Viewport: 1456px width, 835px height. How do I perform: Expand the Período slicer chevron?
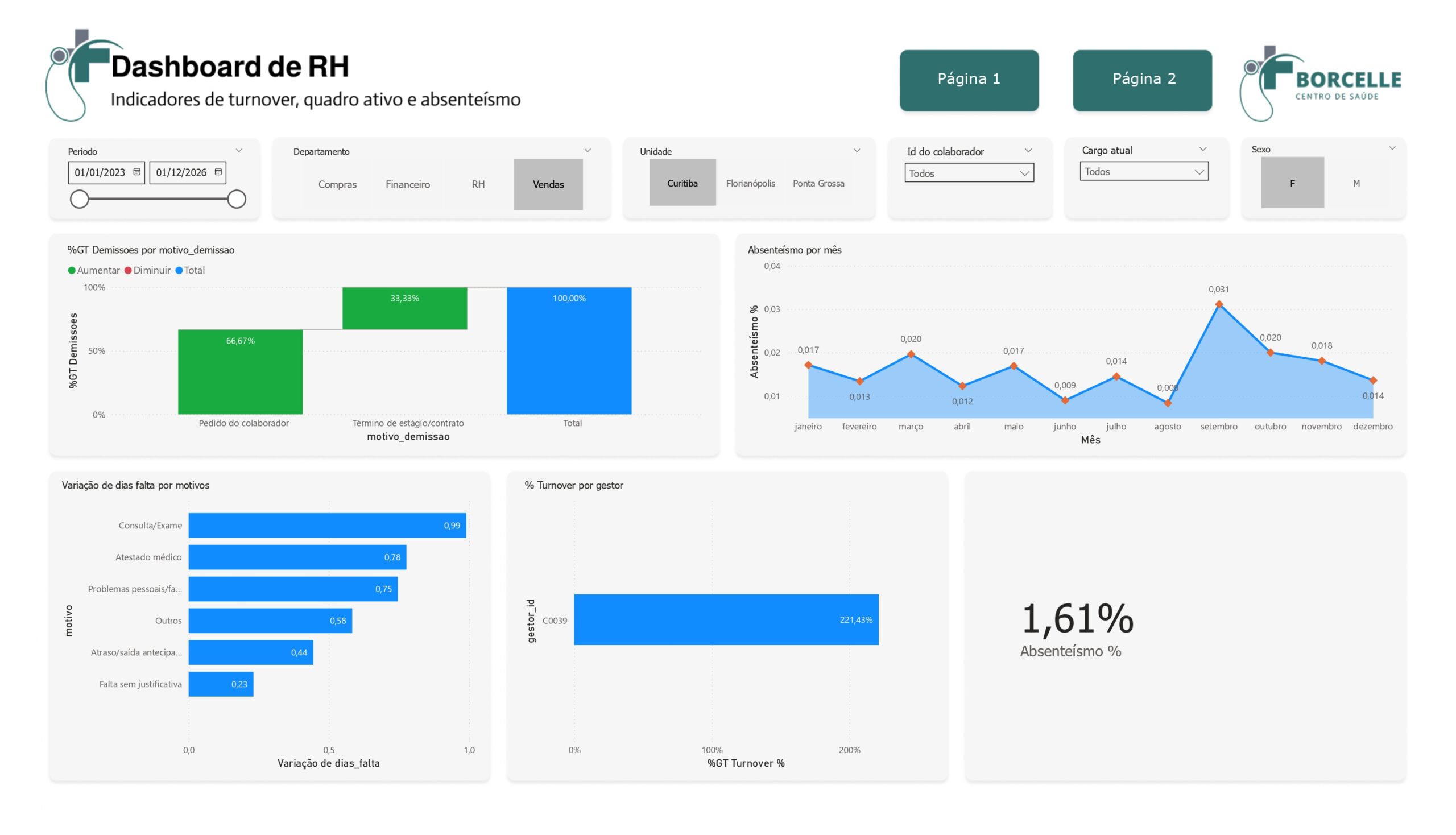coord(239,151)
